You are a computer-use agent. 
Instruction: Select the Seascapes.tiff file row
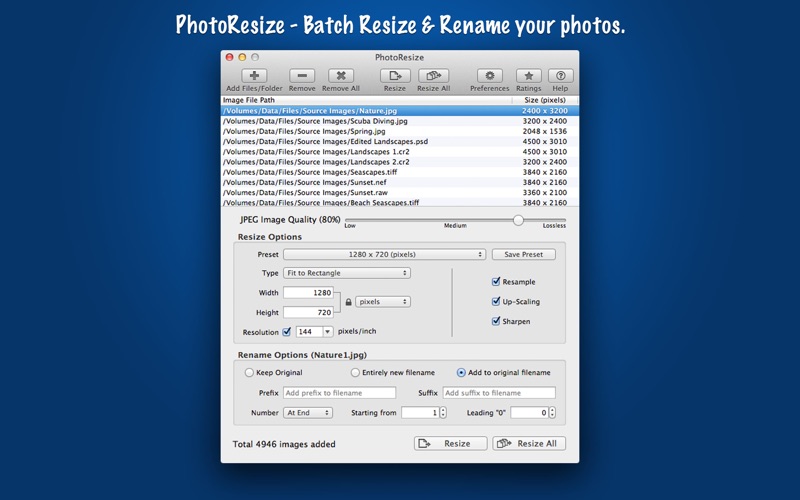[400, 172]
